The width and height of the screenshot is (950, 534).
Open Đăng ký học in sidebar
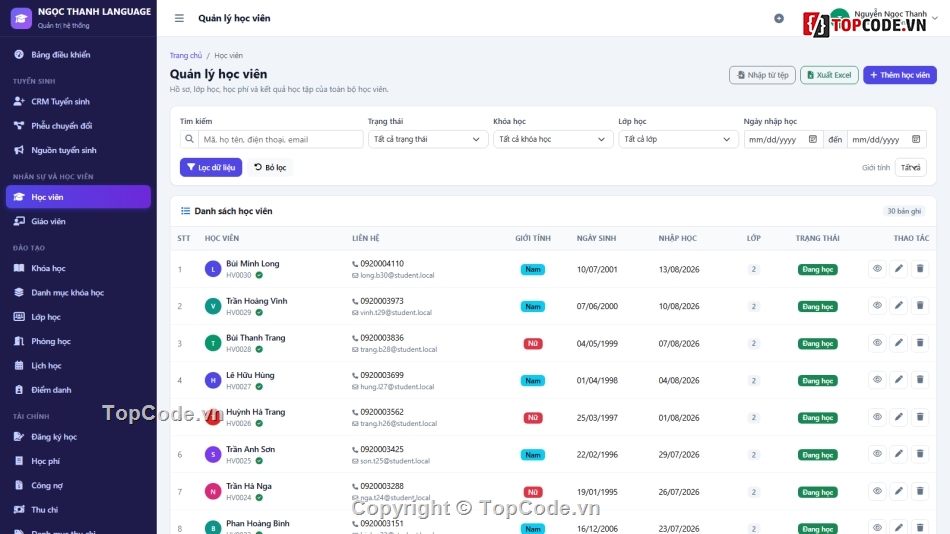coord(78,436)
